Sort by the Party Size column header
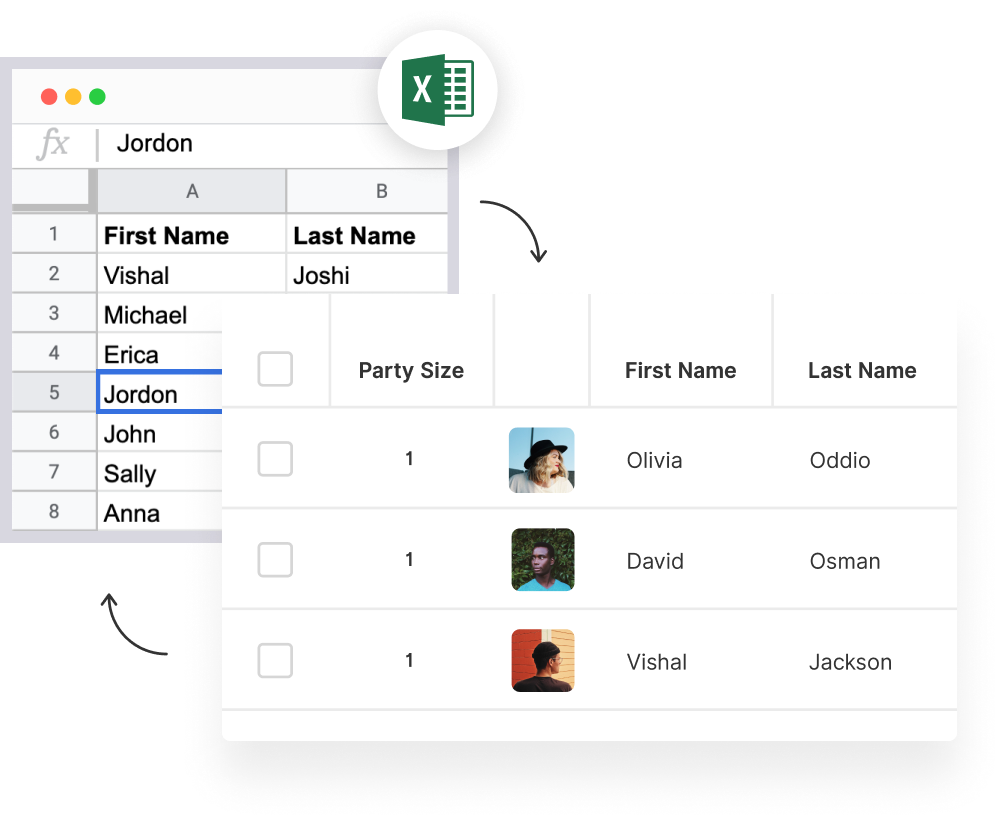 [411, 370]
